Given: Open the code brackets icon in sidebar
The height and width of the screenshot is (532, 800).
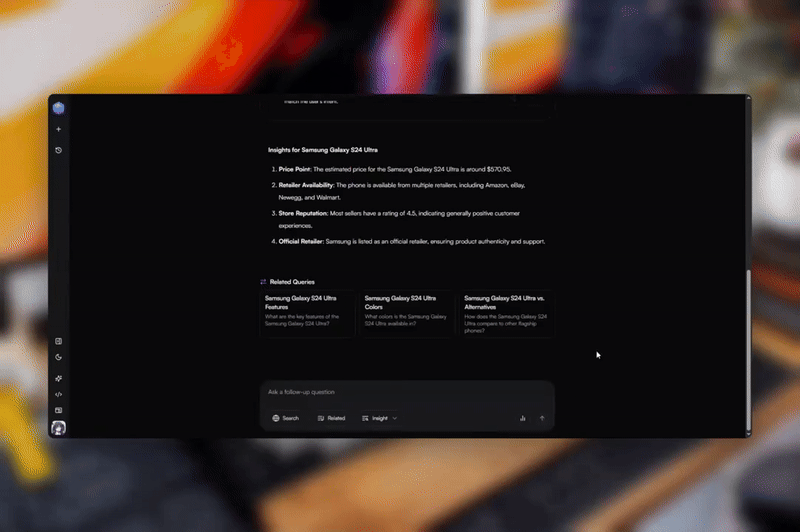Looking at the screenshot, I should 58,394.
